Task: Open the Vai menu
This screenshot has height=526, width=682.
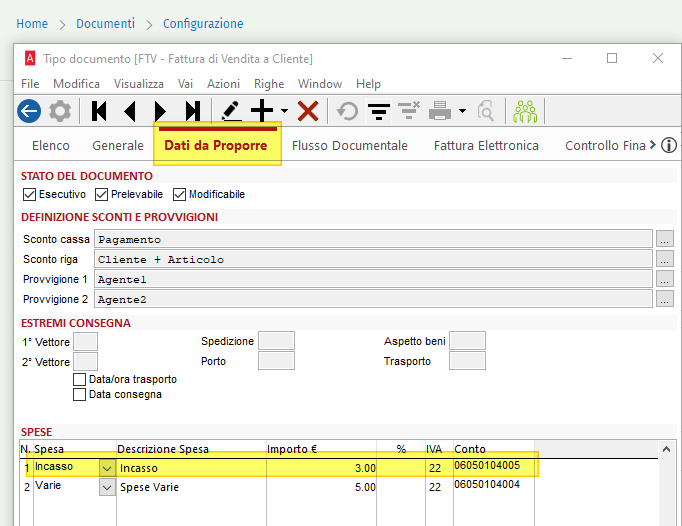Action: (185, 84)
